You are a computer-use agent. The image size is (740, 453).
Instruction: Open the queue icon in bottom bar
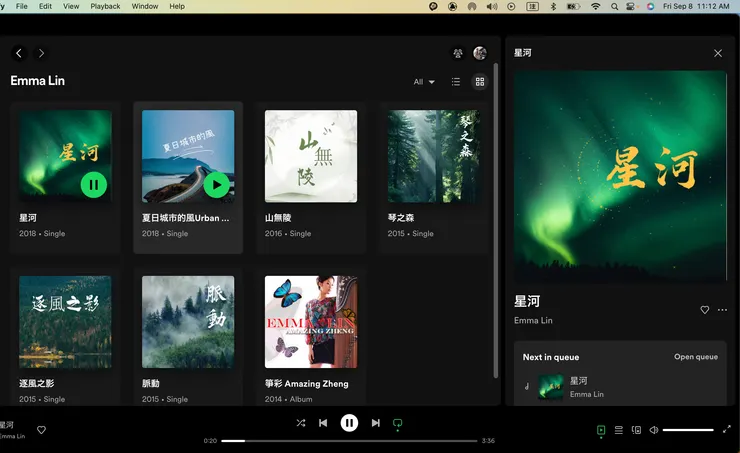pos(619,430)
